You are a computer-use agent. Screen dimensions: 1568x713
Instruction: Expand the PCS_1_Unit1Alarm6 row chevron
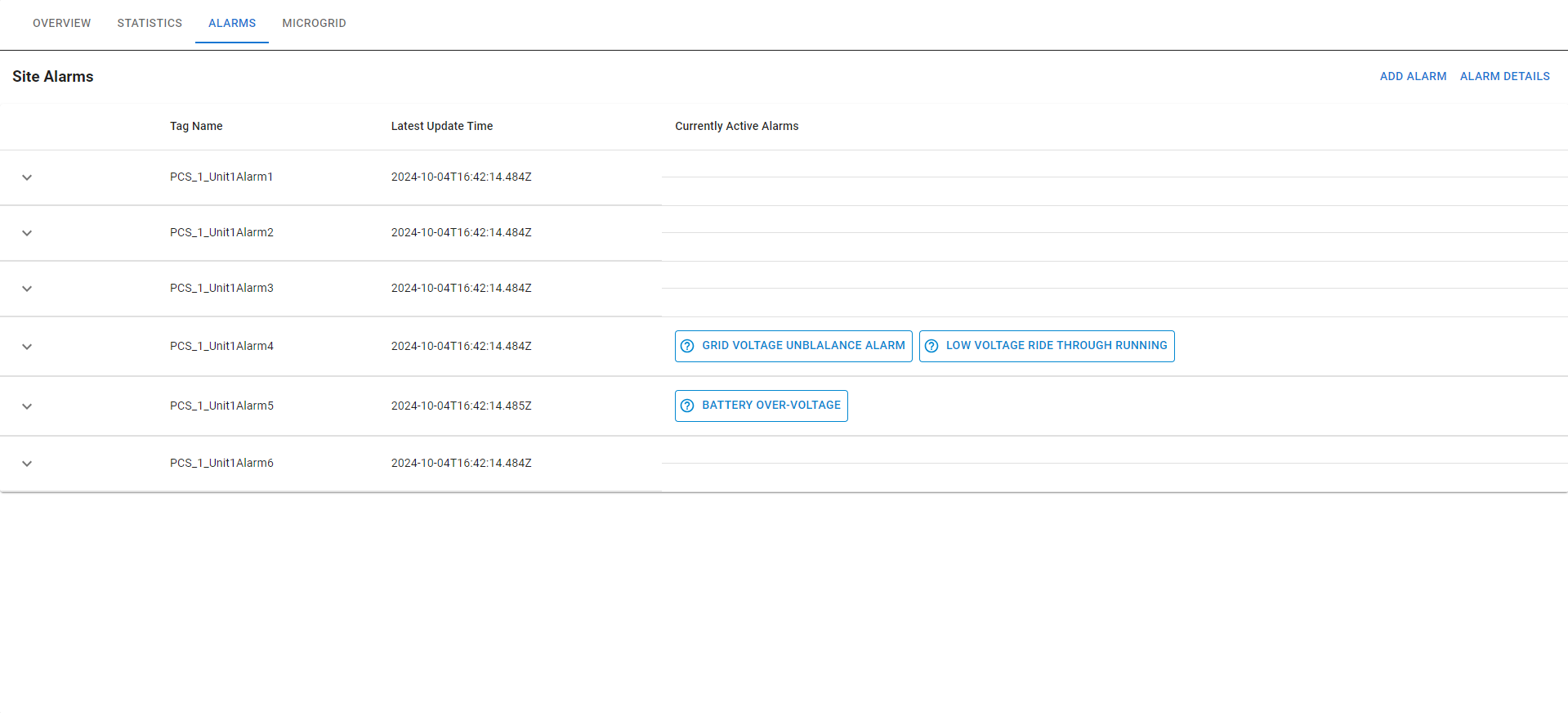(27, 464)
